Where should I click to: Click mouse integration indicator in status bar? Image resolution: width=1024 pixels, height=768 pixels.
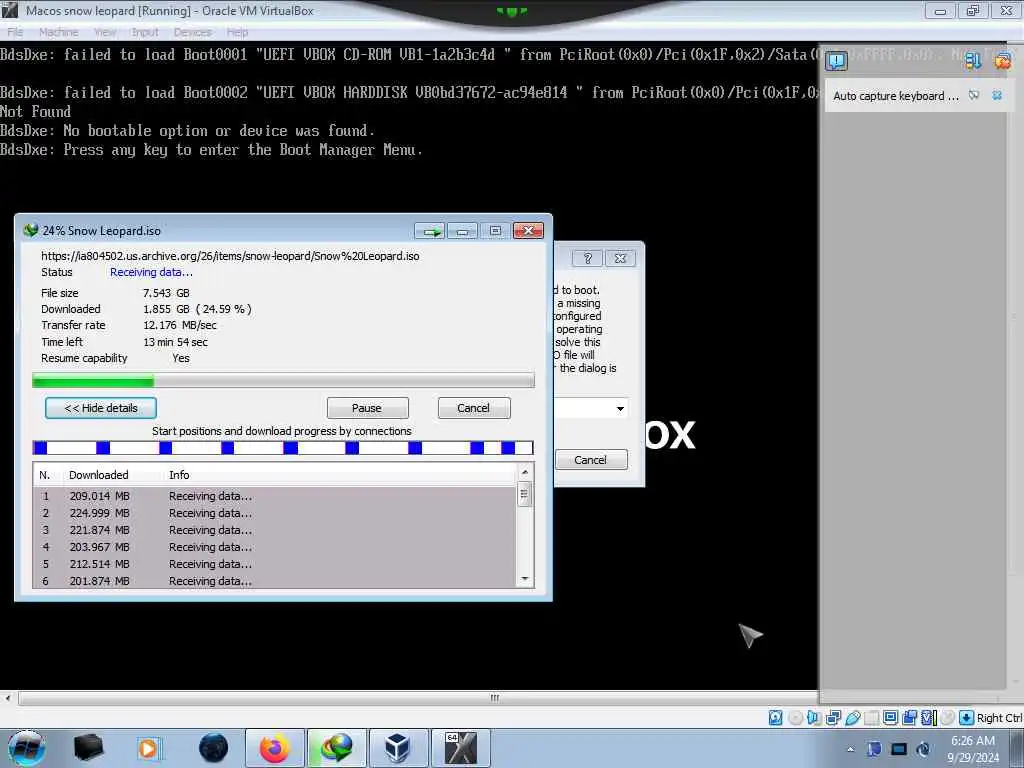coord(948,718)
